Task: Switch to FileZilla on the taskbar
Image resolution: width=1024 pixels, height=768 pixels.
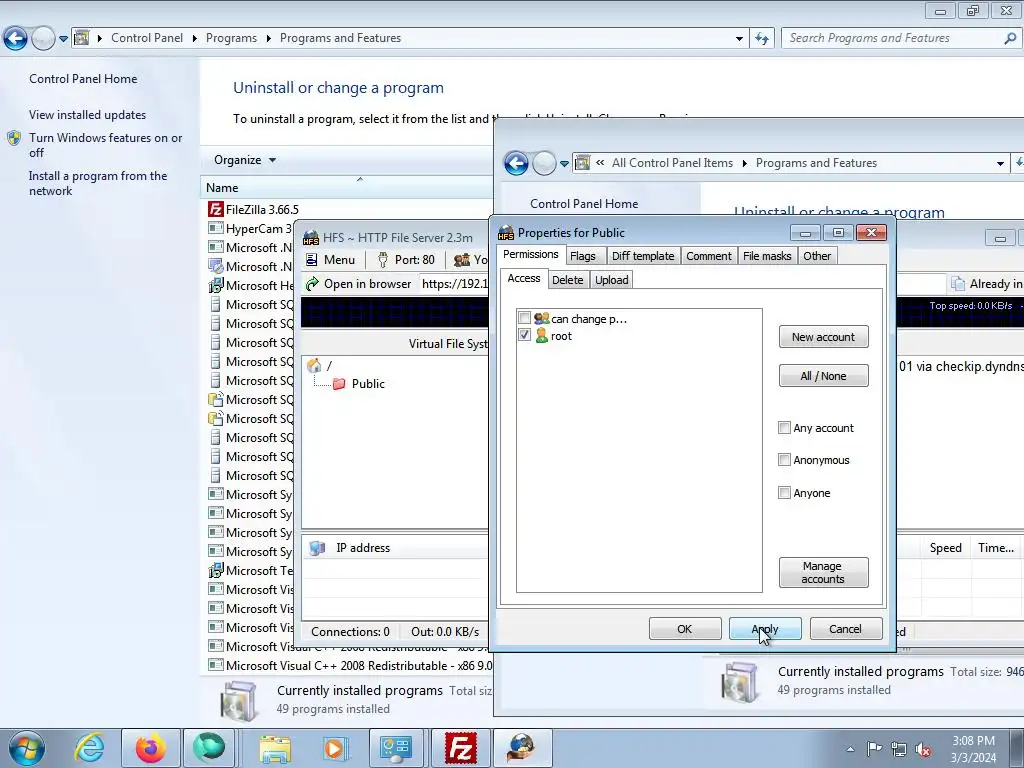Action: click(460, 748)
